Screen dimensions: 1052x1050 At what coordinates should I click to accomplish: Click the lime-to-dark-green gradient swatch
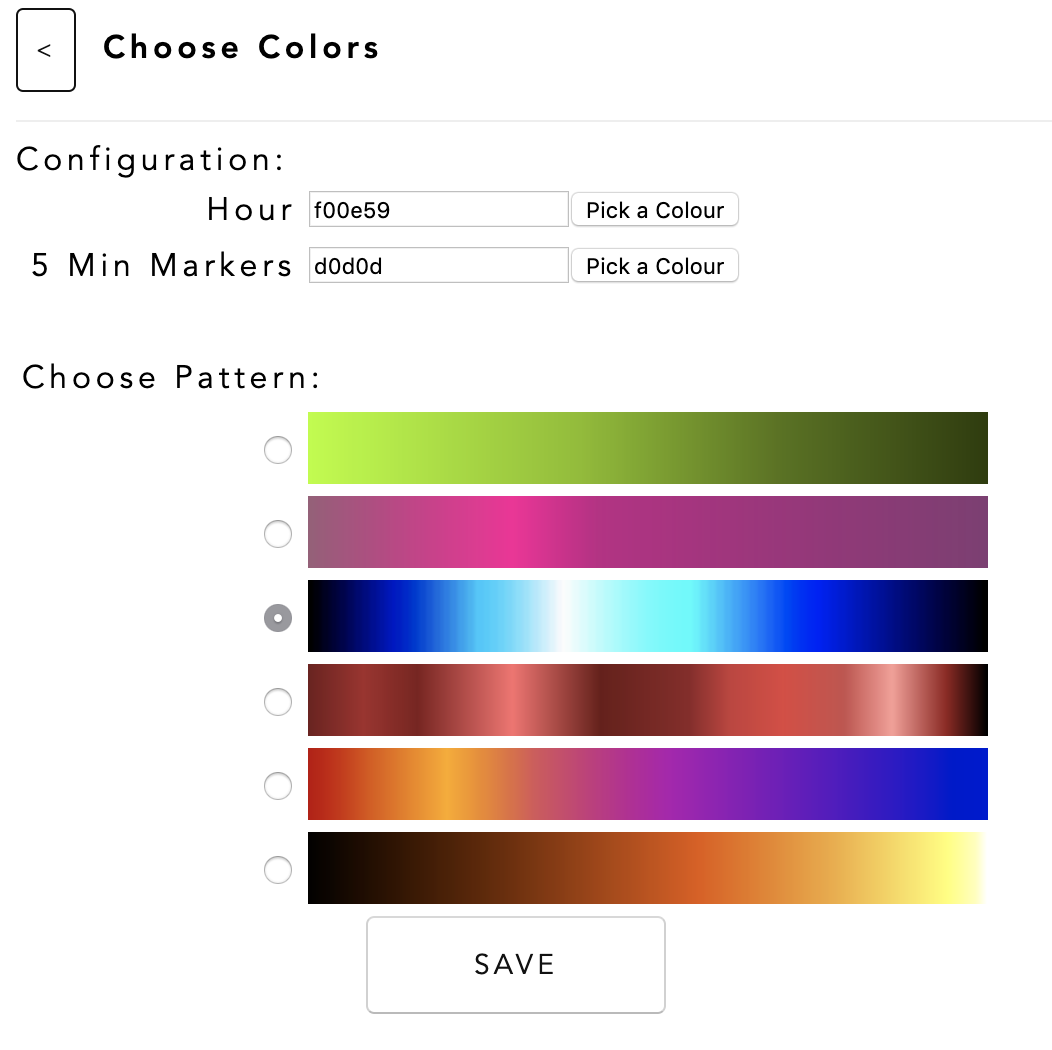pos(647,448)
